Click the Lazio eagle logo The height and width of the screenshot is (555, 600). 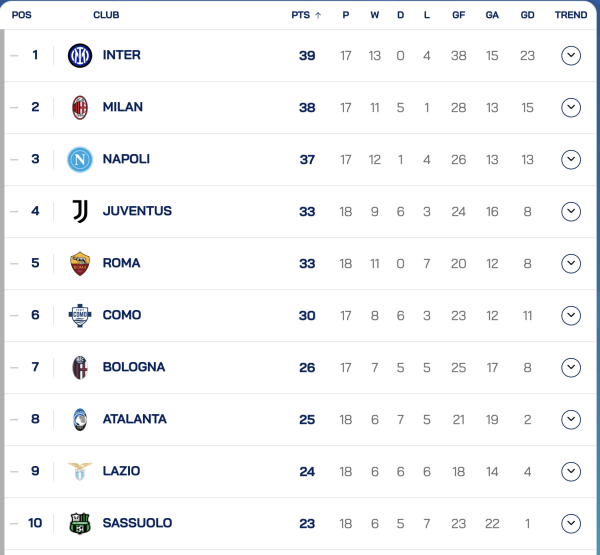click(x=80, y=471)
